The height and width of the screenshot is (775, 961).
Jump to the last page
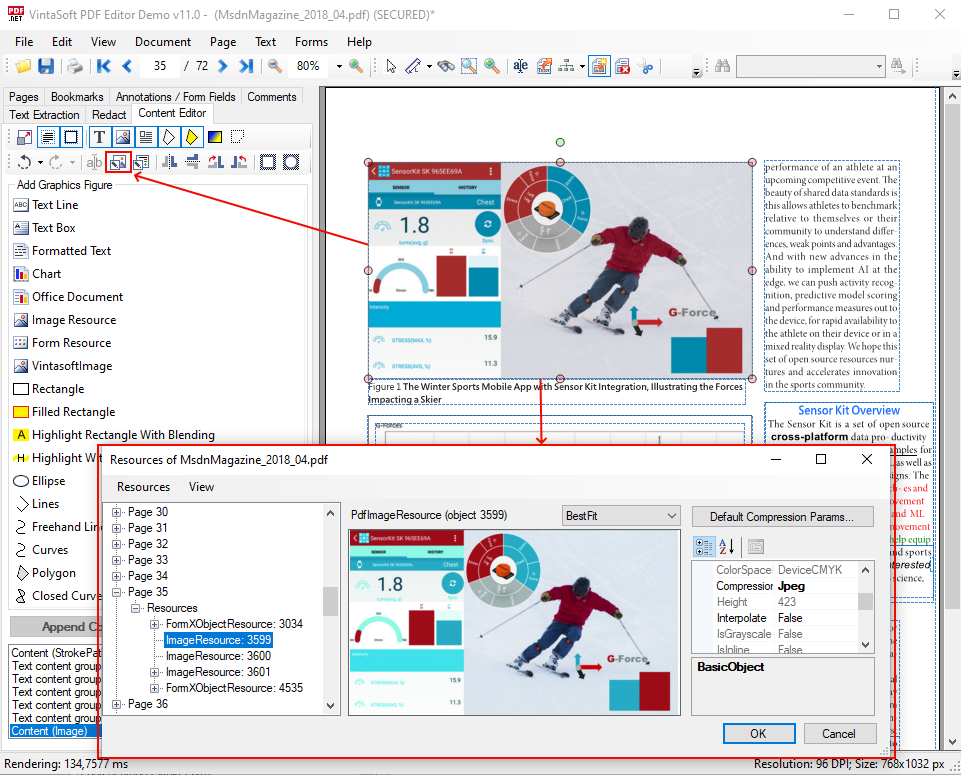click(x=246, y=66)
